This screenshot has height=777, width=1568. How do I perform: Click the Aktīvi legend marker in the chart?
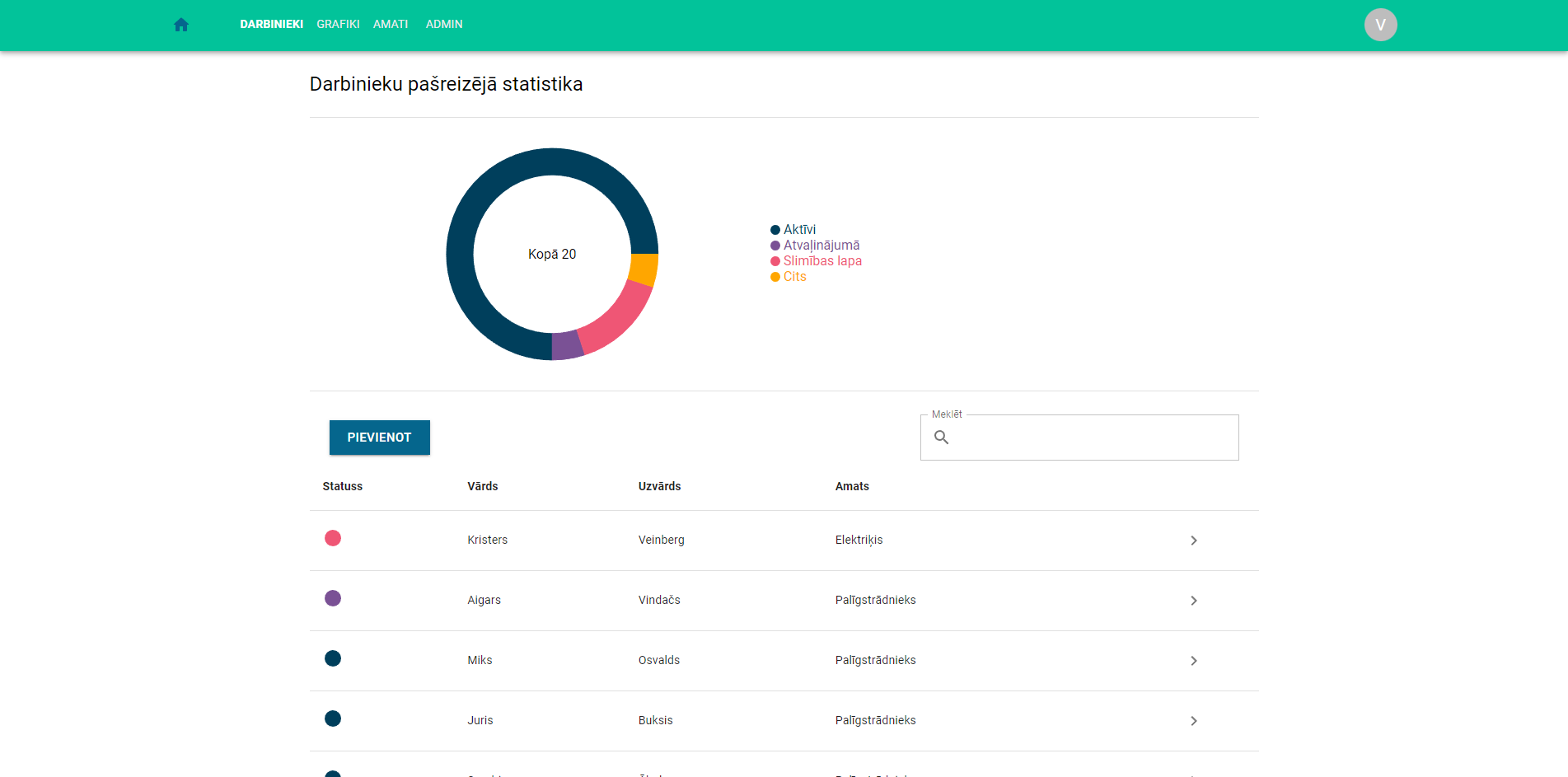(774, 229)
